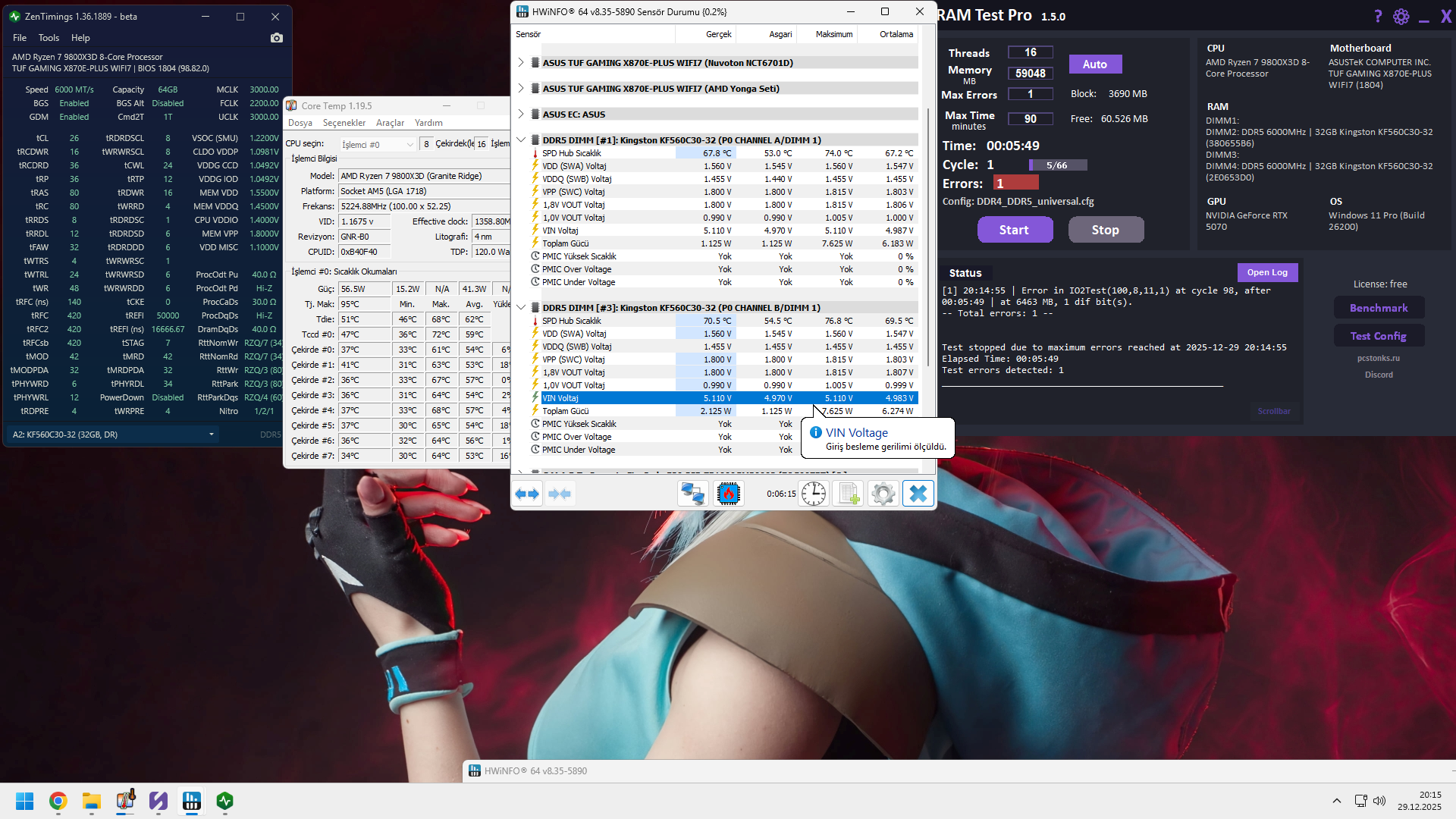Image resolution: width=1456 pixels, height=819 pixels.
Task: Open HWiNFO remote sensor monitor icon
Action: [x=692, y=494]
